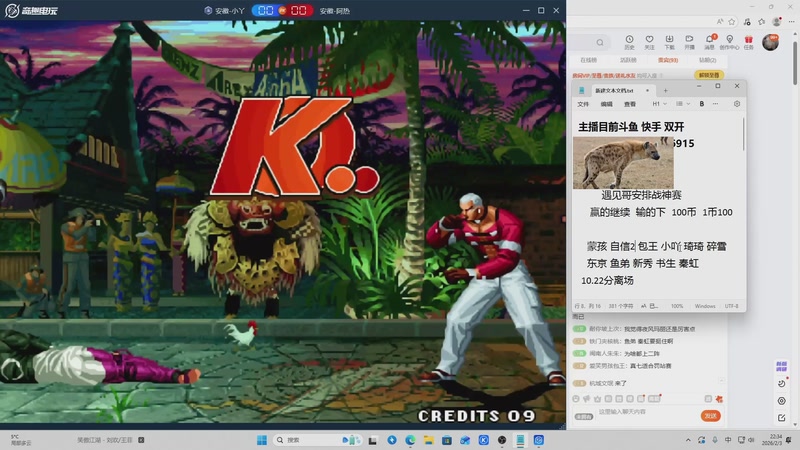Image resolution: width=800 pixels, height=450 pixels.
Task: Click the orange 发送 send button
Action: 710,416
